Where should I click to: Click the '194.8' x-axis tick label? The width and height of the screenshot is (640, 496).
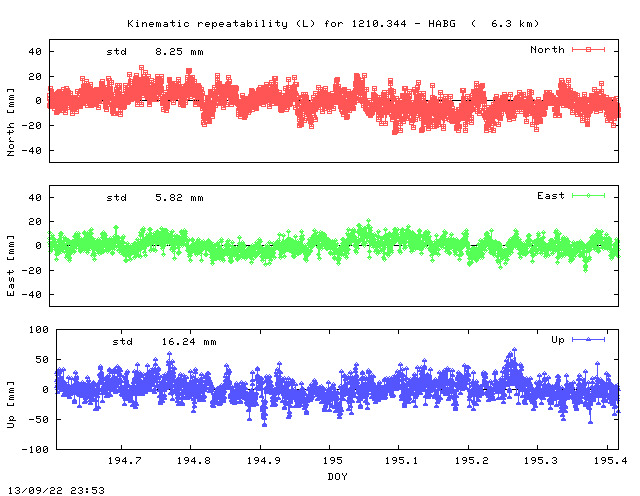click(x=193, y=460)
